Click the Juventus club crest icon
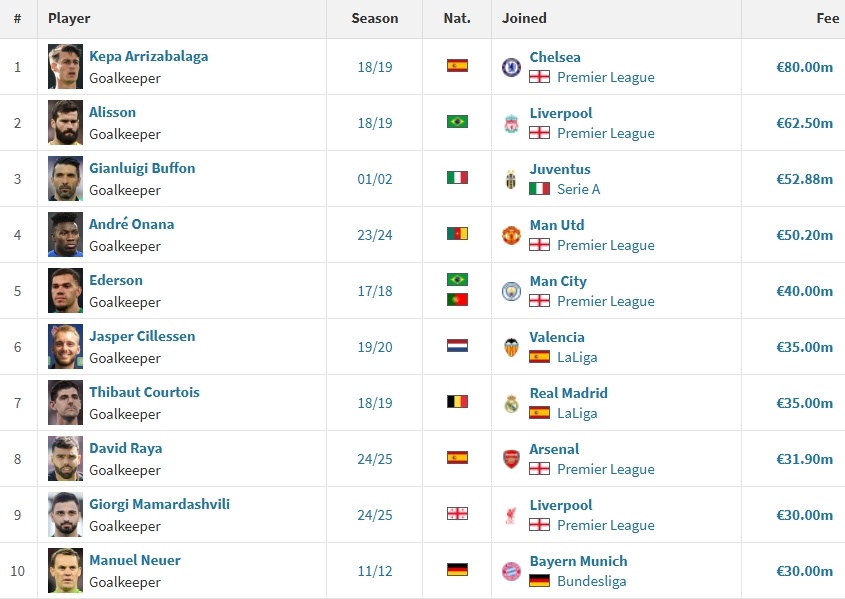 [511, 179]
